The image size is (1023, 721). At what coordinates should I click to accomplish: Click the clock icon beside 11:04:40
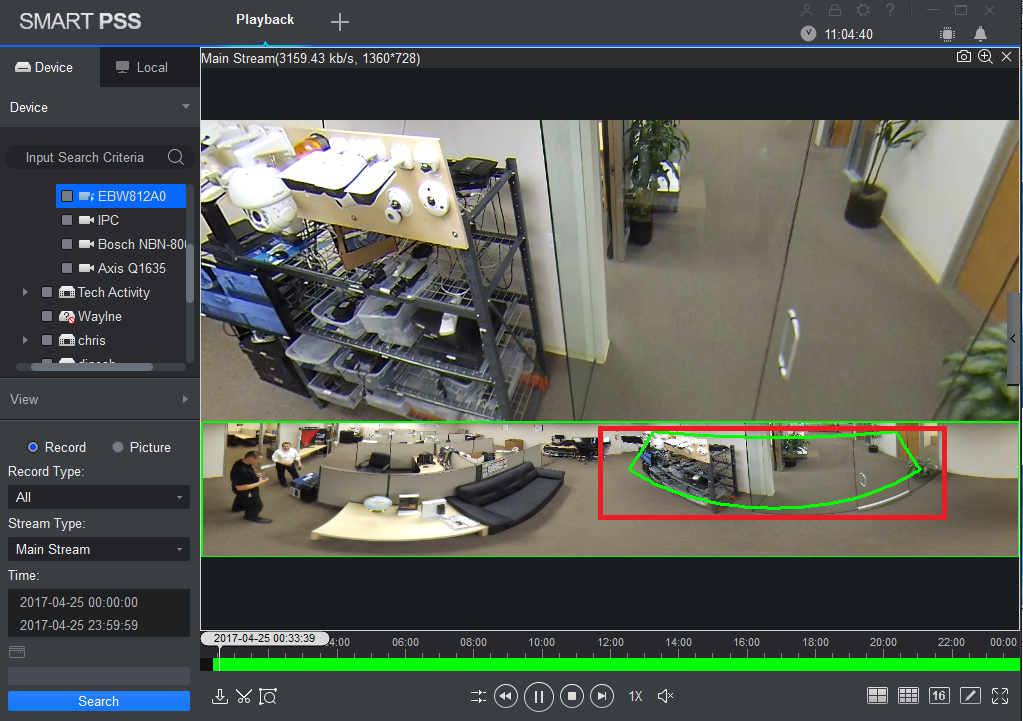click(x=808, y=34)
